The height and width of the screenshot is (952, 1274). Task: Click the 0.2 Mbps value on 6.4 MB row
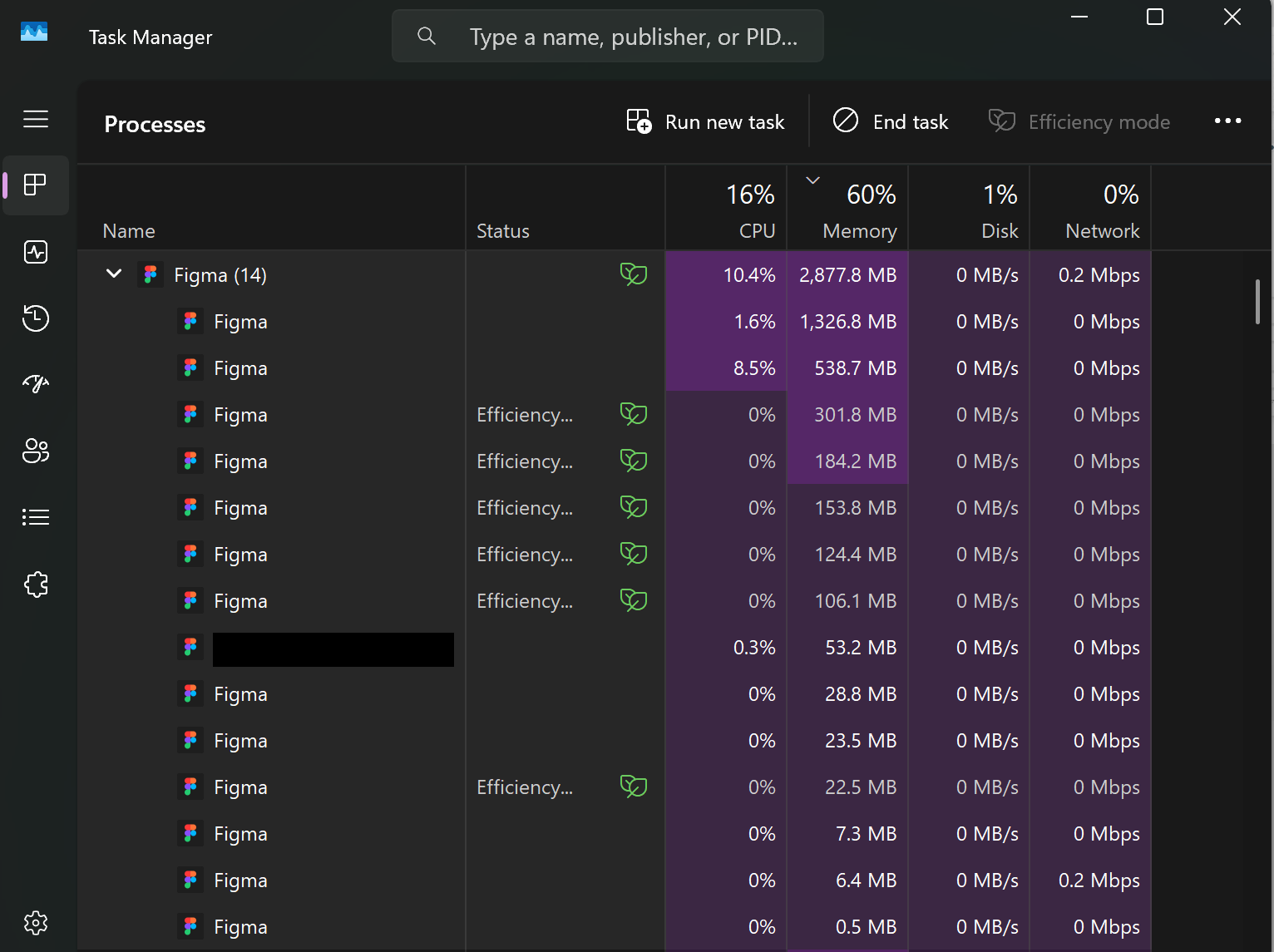(1099, 880)
